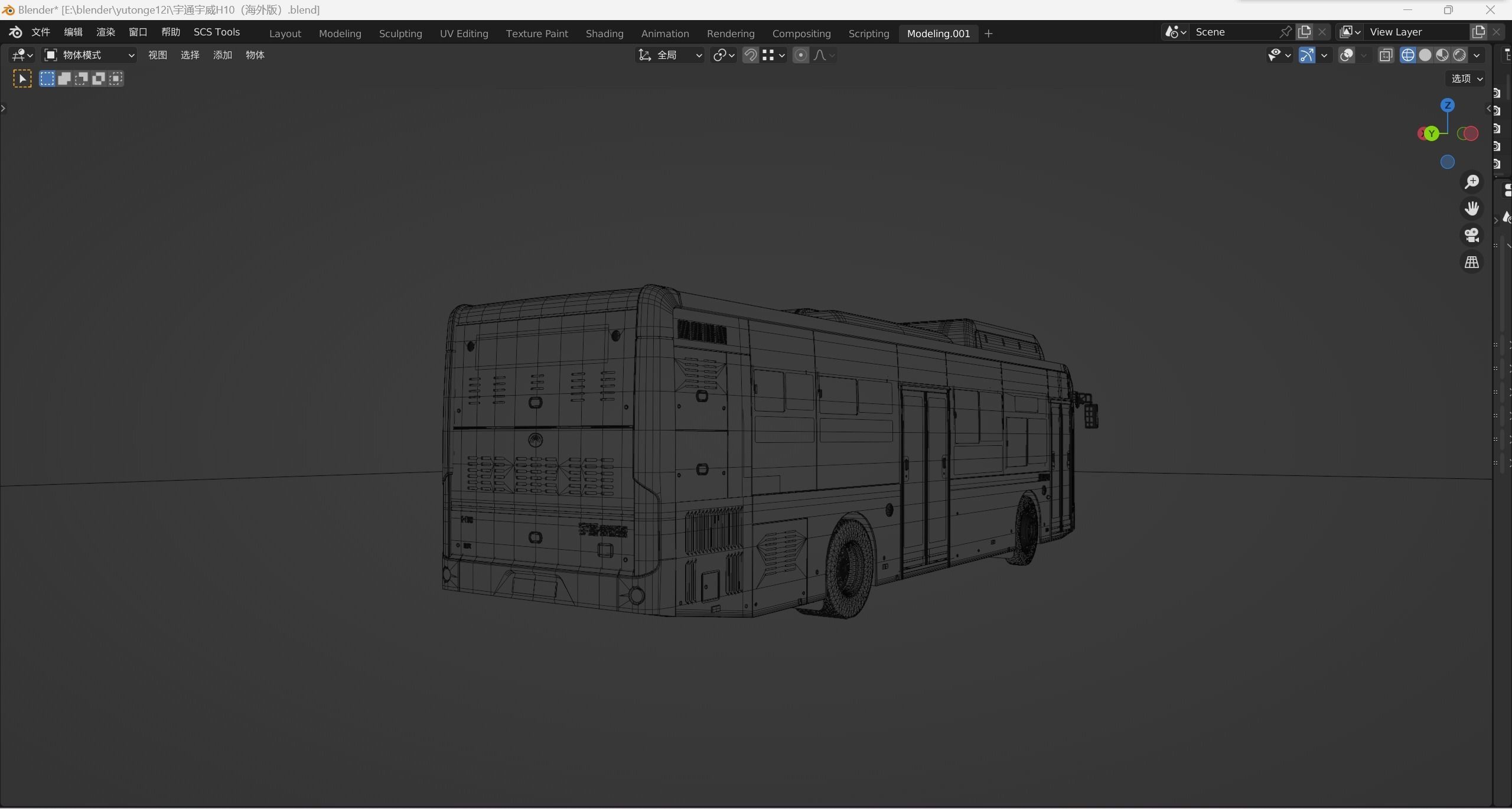The height and width of the screenshot is (809, 1512).
Task: Open the 全局 transform orientation dropdown
Action: (x=670, y=55)
